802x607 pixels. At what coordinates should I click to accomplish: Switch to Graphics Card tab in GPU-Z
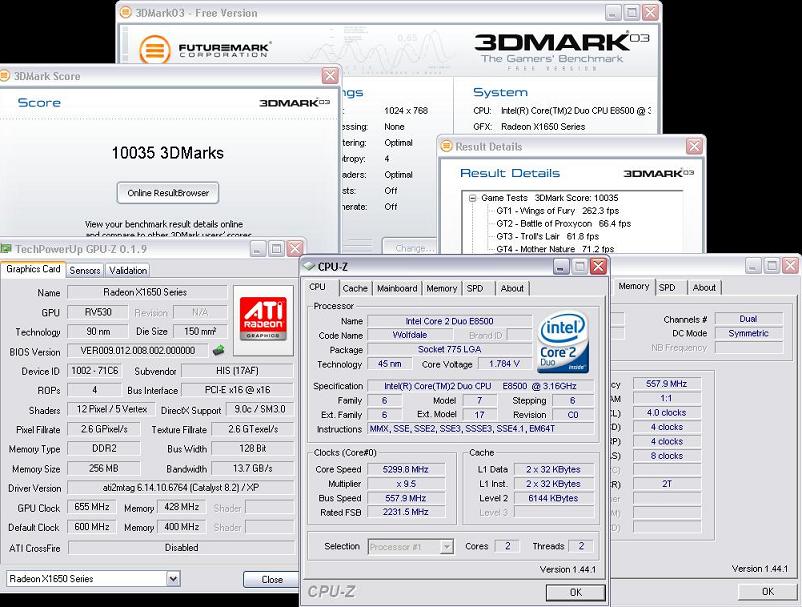33,269
